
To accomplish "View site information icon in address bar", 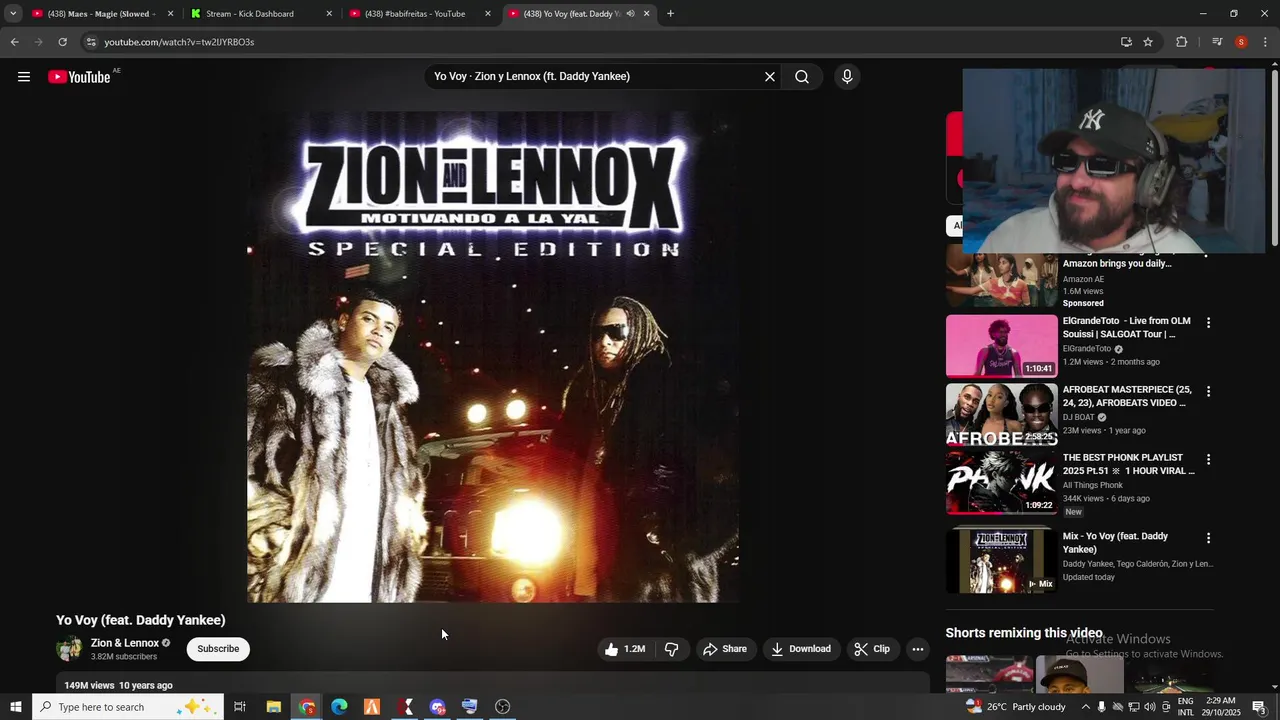I will pos(91,42).
